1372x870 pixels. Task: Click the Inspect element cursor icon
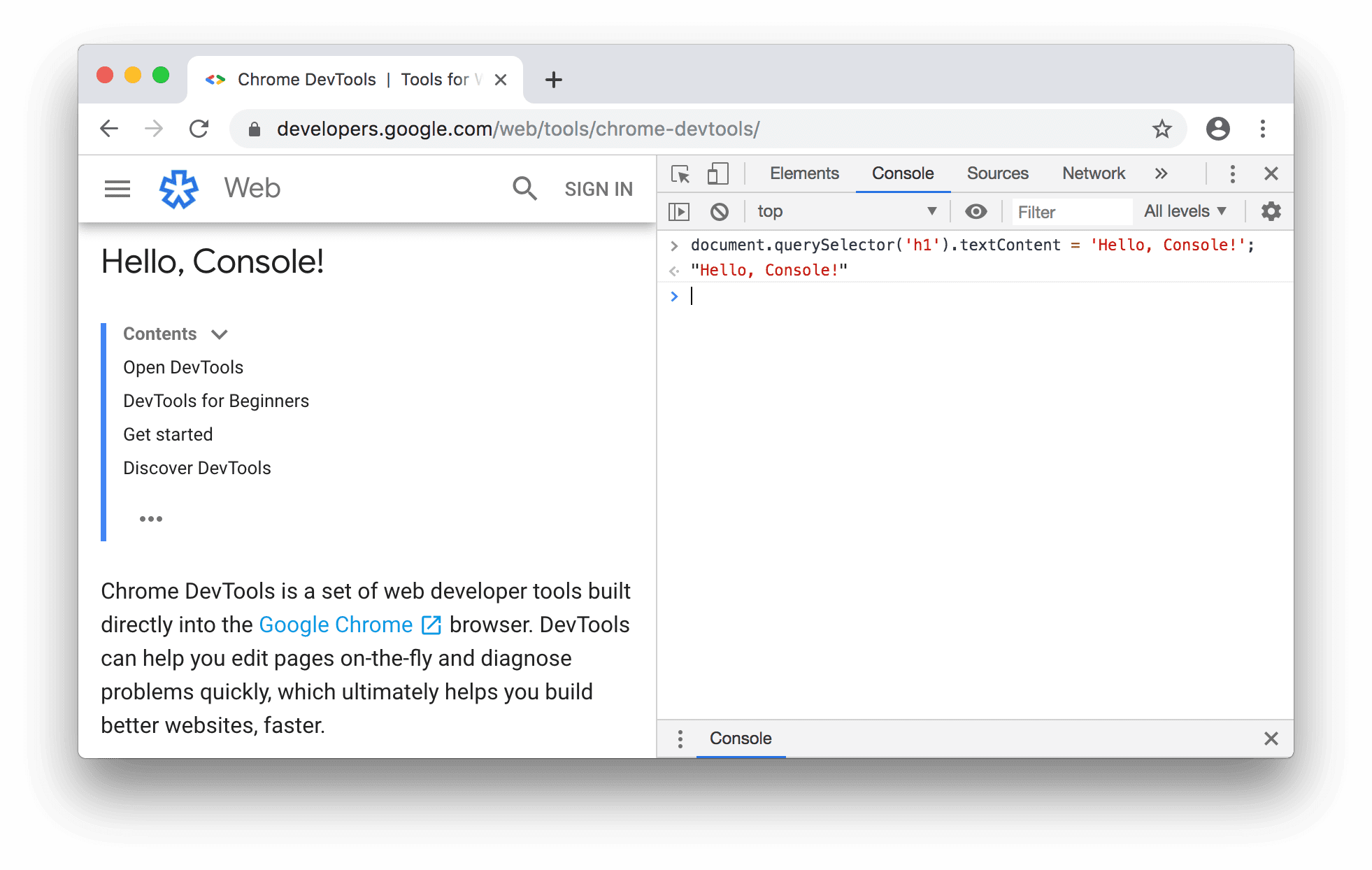(680, 172)
